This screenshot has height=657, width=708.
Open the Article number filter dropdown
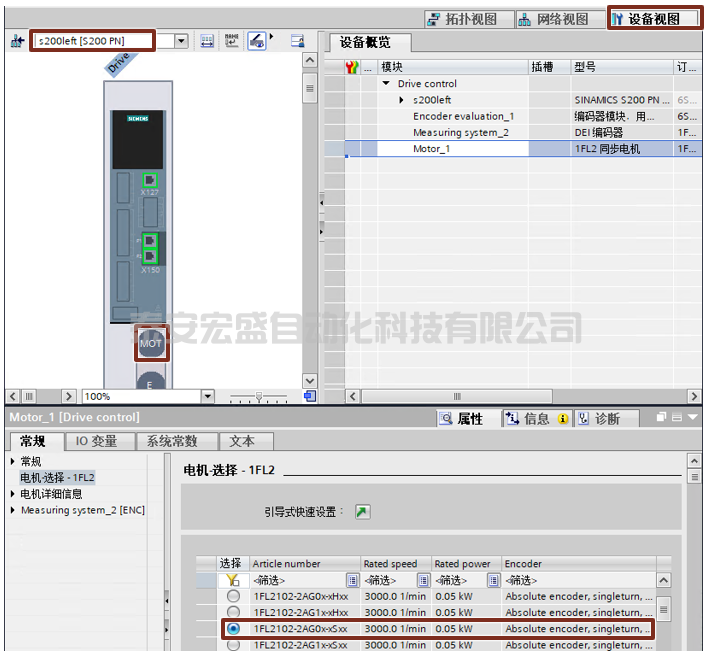tap(352, 580)
